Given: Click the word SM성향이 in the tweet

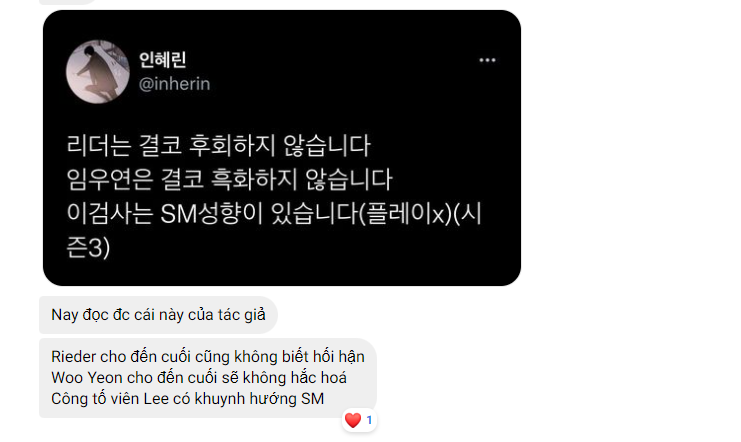Looking at the screenshot, I should pos(211,214).
